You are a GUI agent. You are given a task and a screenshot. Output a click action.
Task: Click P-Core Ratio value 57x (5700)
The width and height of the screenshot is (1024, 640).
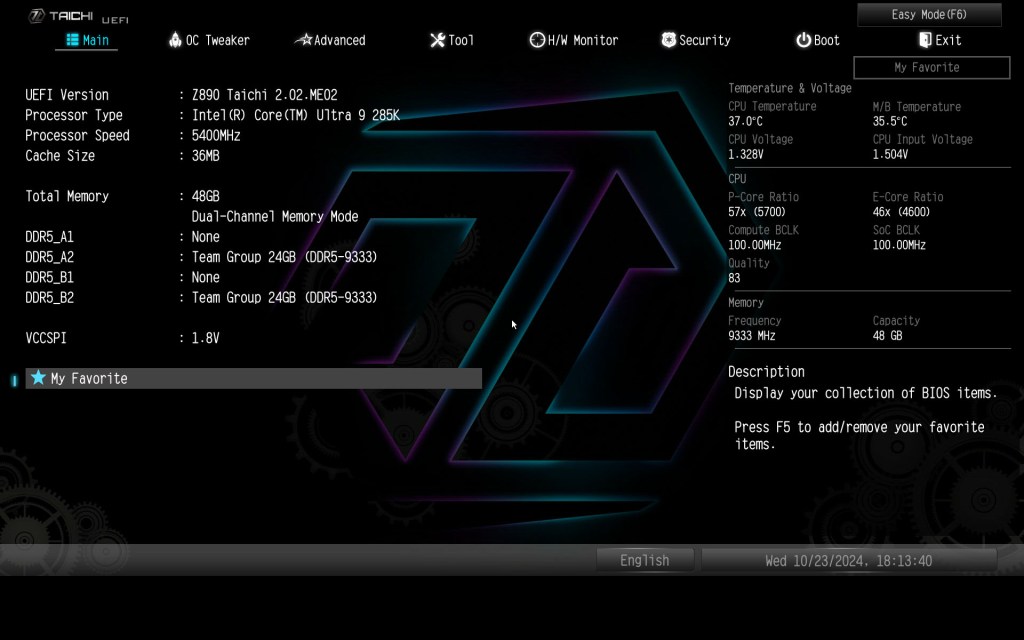click(x=757, y=212)
